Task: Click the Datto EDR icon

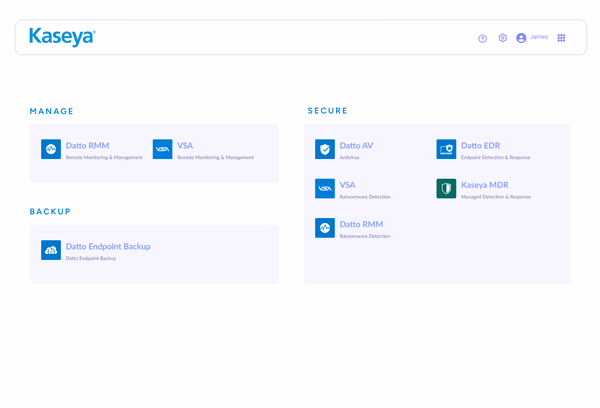Action: 446,149
